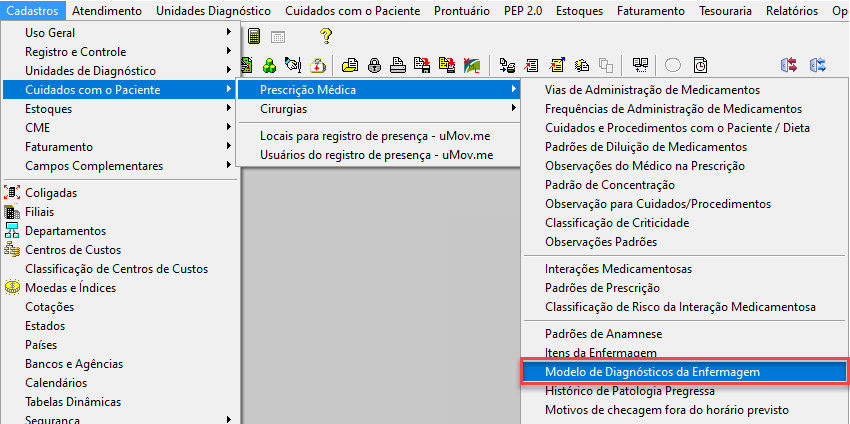
Task: Click the three green cubes icon
Action: pos(269,66)
